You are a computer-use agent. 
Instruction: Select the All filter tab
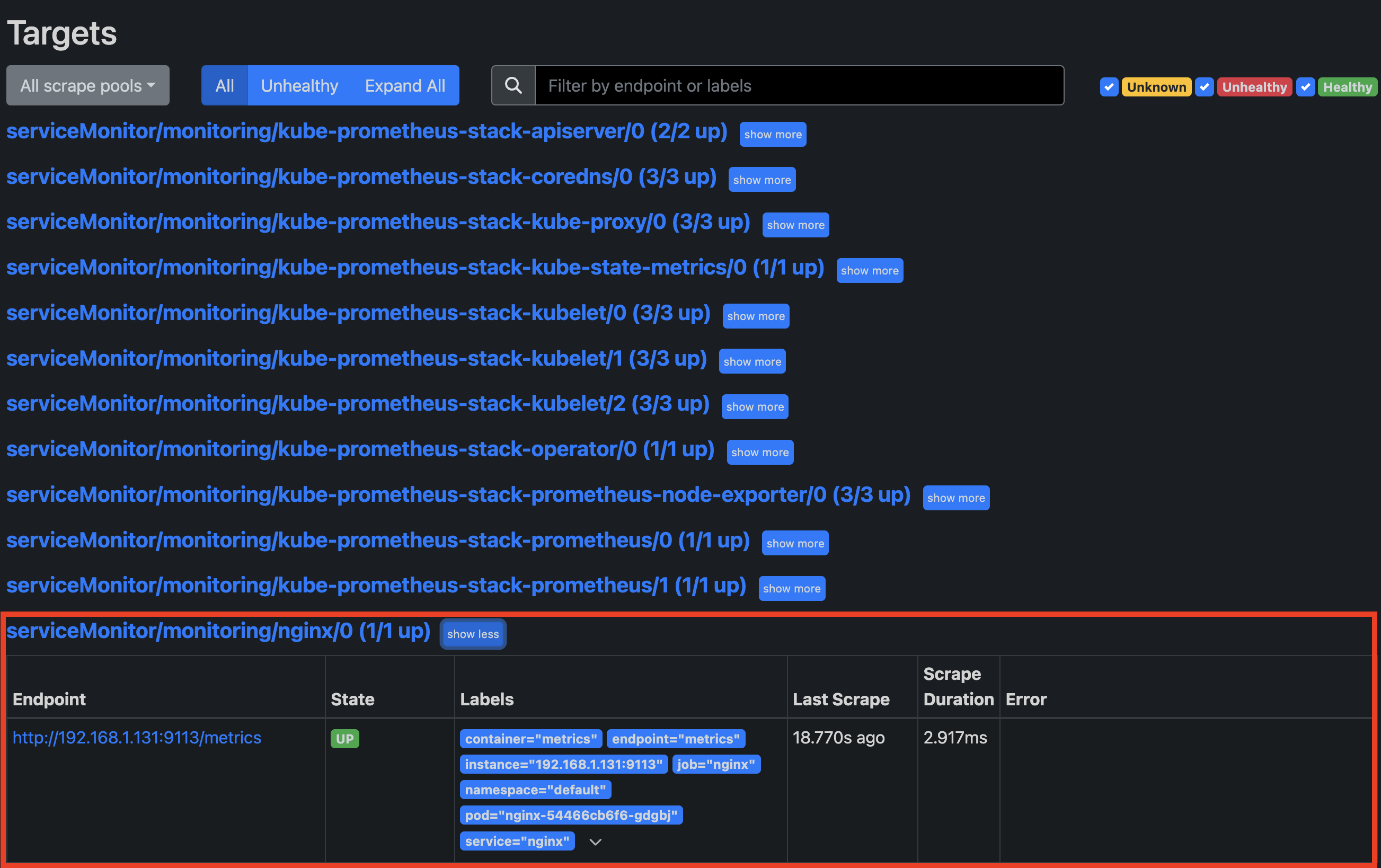click(224, 86)
